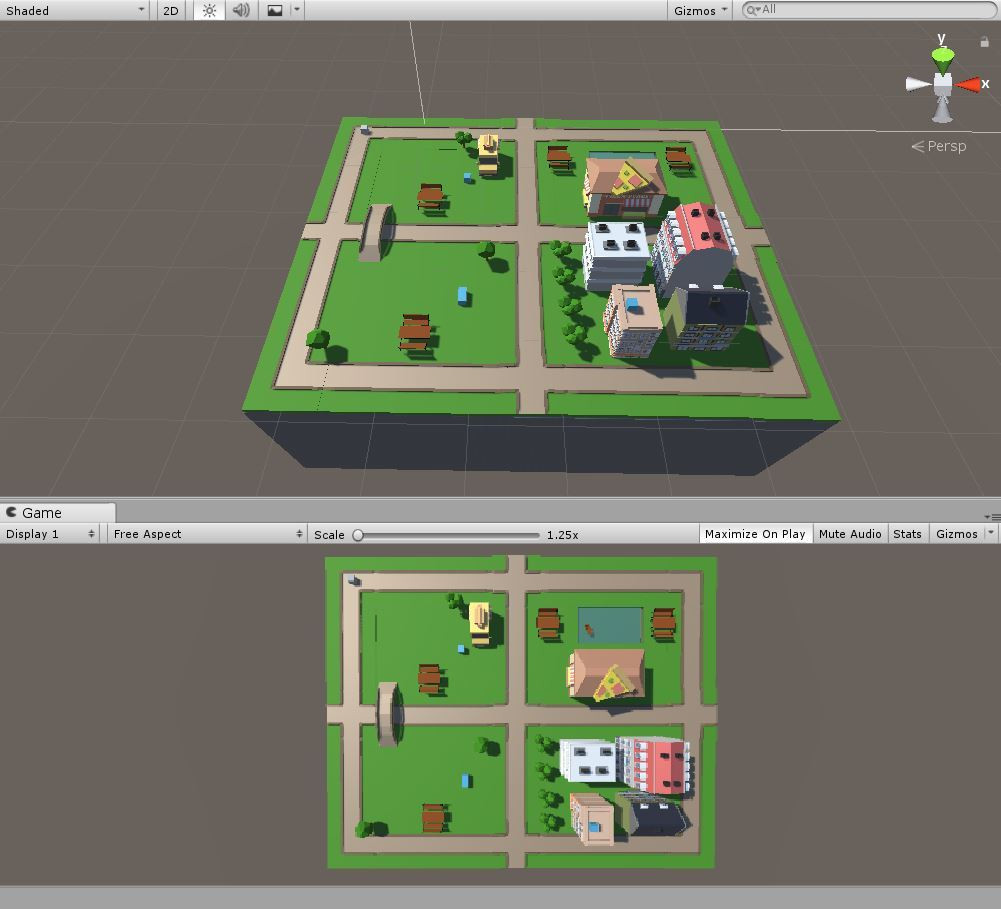Click the magnifier icon in the scene search
Viewport: 1001px width, 909px height.
point(753,10)
